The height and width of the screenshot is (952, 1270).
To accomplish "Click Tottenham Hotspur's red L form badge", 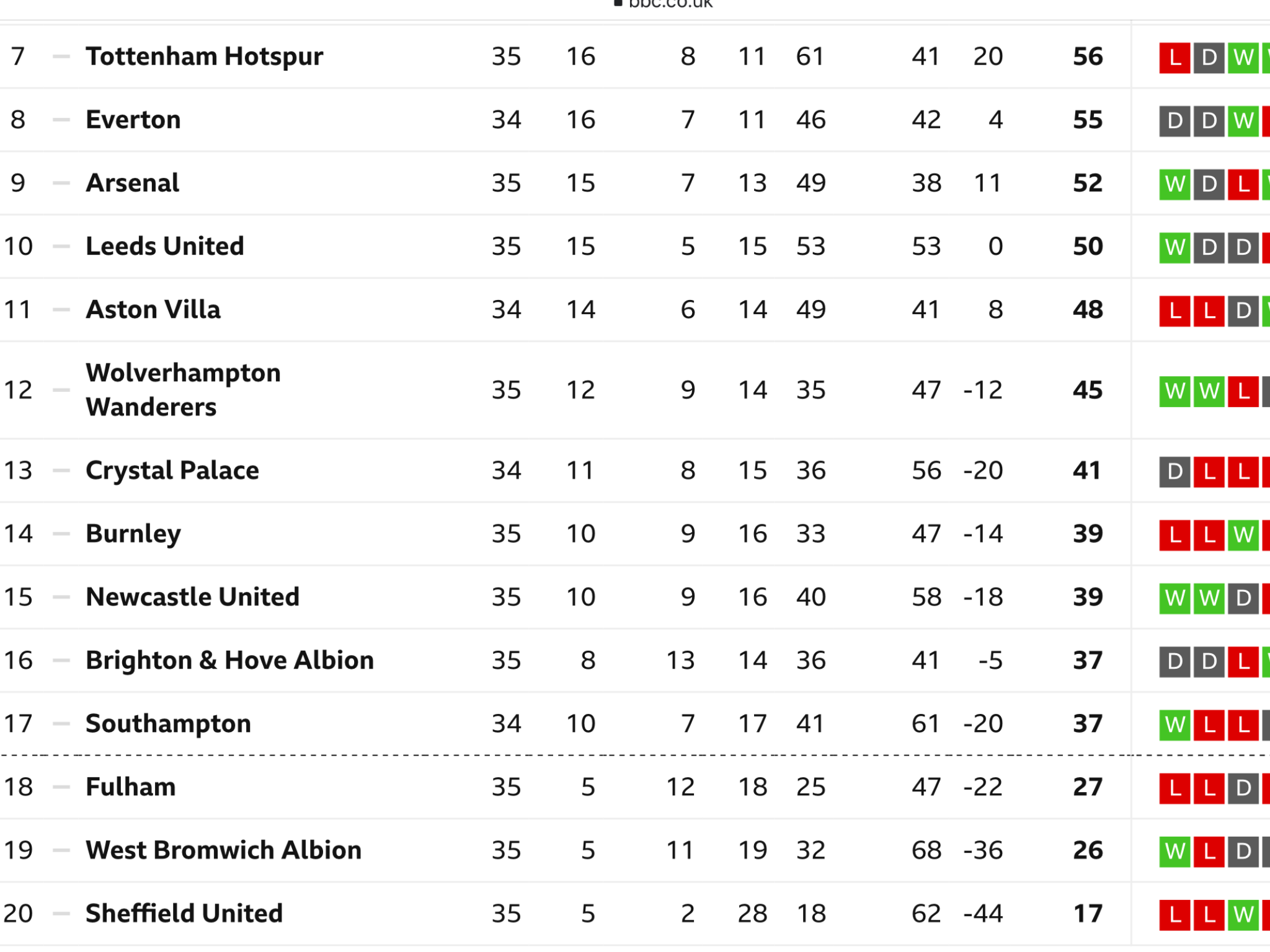I will click(x=1175, y=58).
